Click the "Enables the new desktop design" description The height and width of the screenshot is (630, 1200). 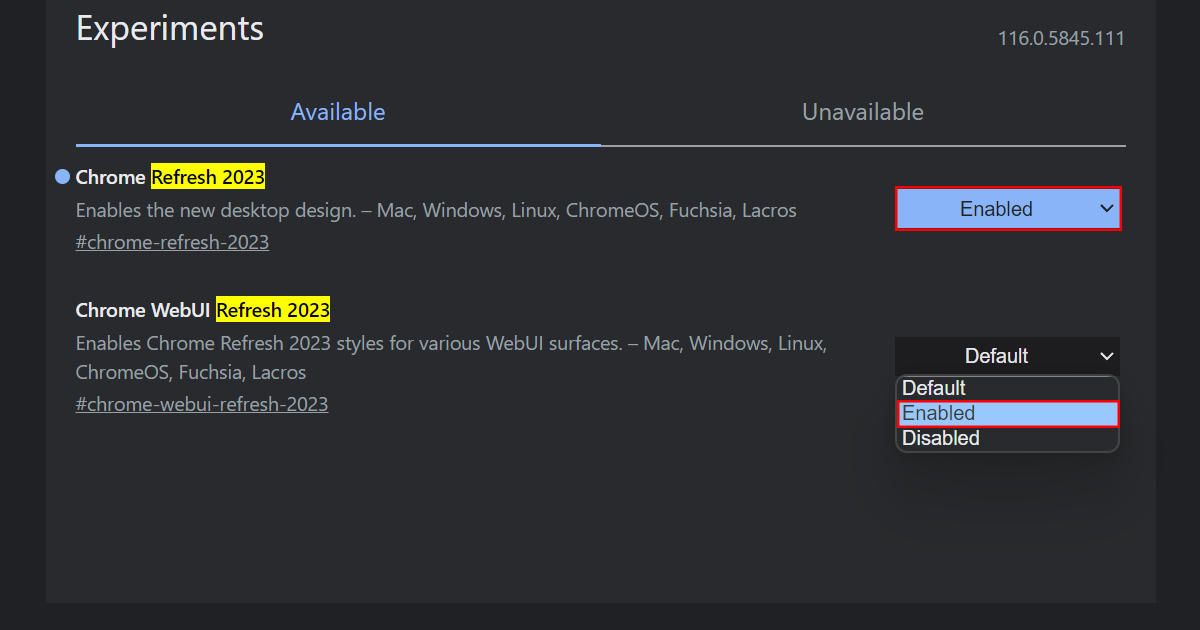tap(436, 210)
